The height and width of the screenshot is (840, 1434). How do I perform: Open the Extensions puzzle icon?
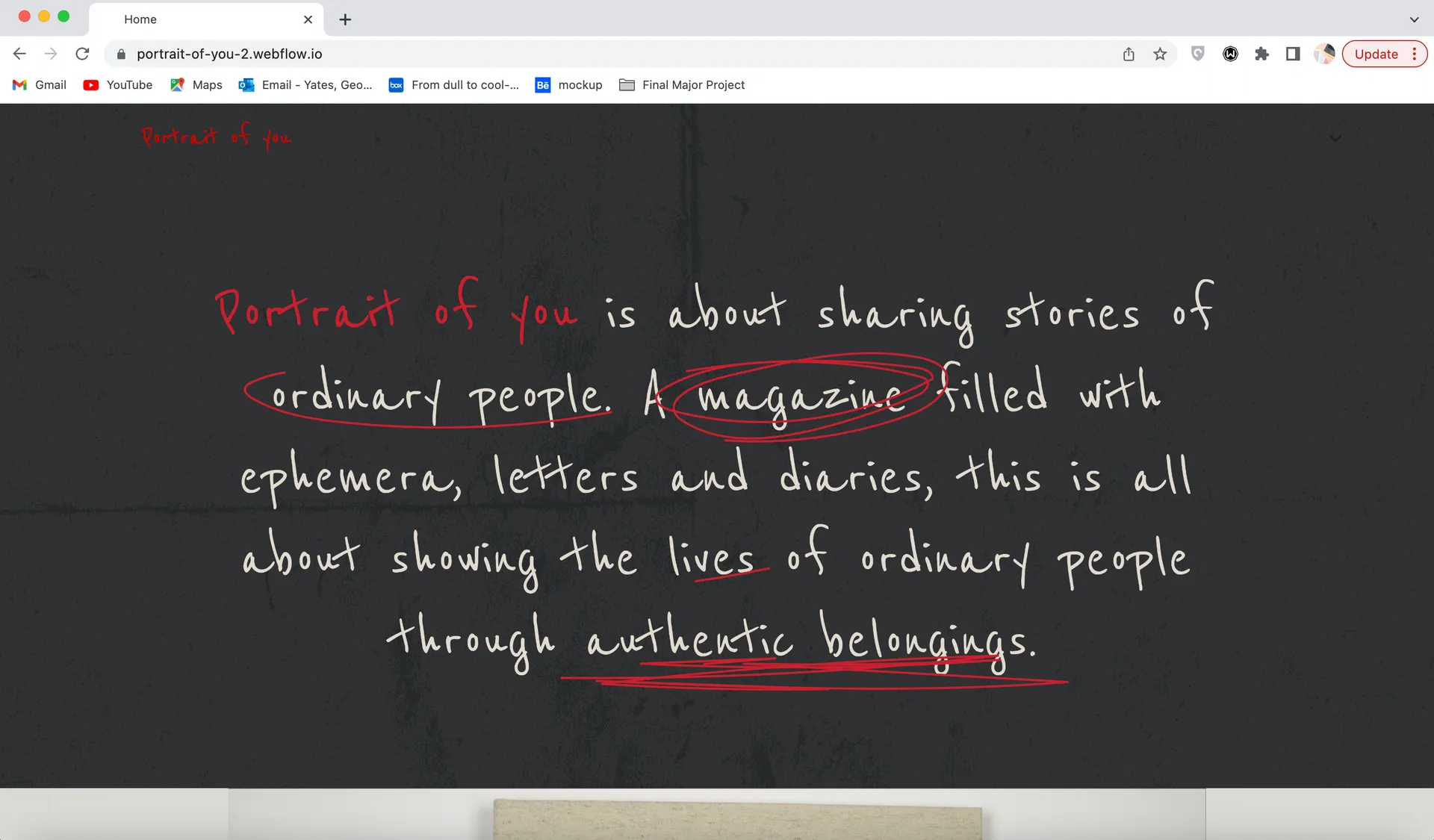1261,54
